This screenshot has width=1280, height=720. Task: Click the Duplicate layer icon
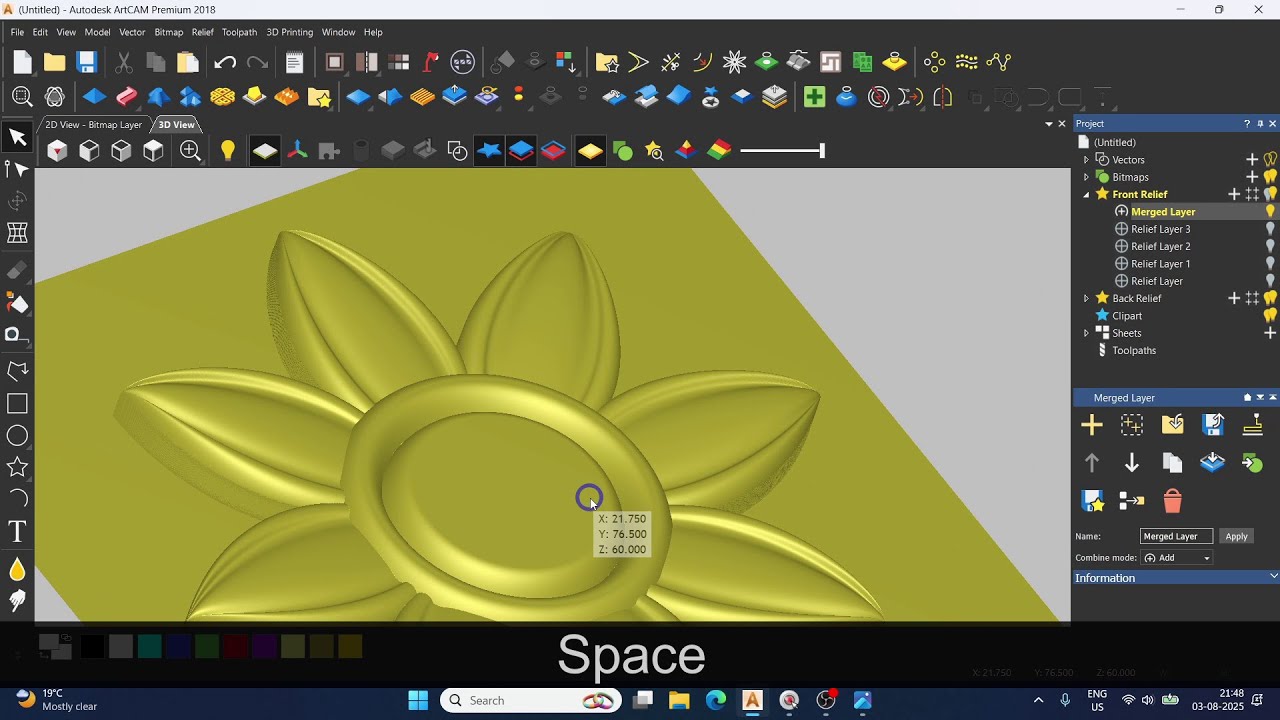[x=1172, y=463]
